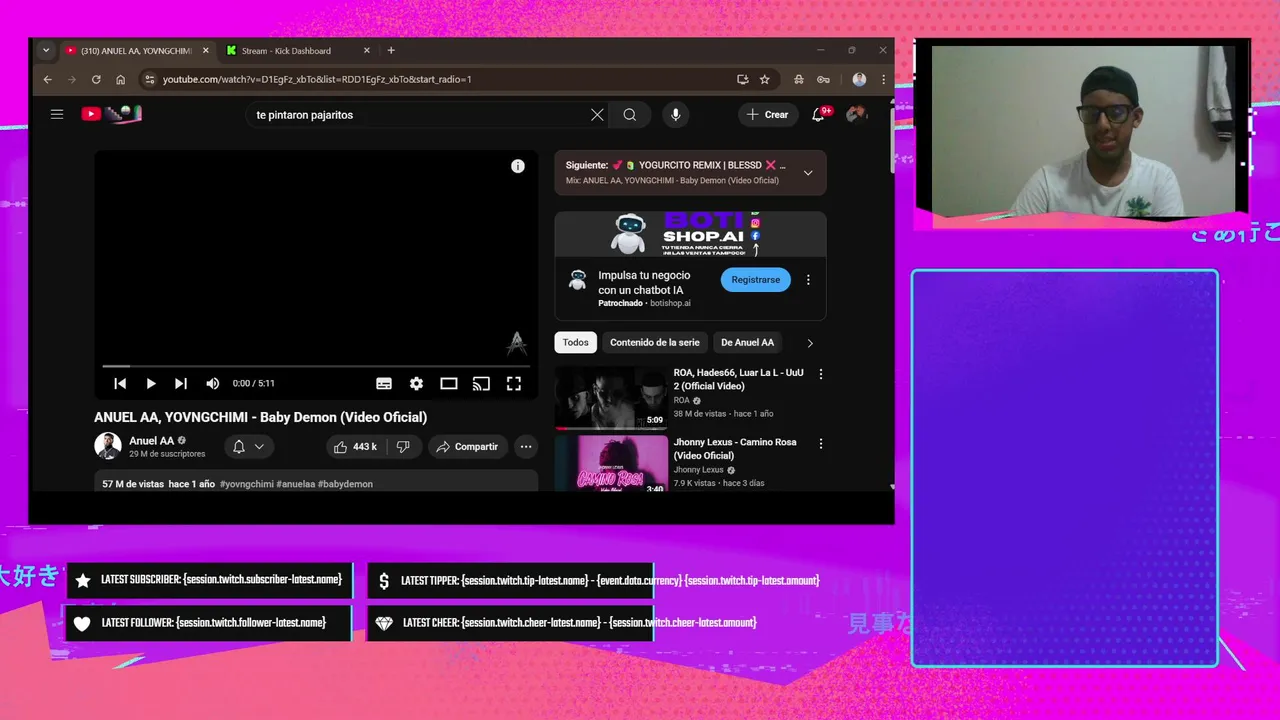Seek on the video progress bar
Image resolution: width=1280 pixels, height=720 pixels.
pyautogui.click(x=316, y=367)
